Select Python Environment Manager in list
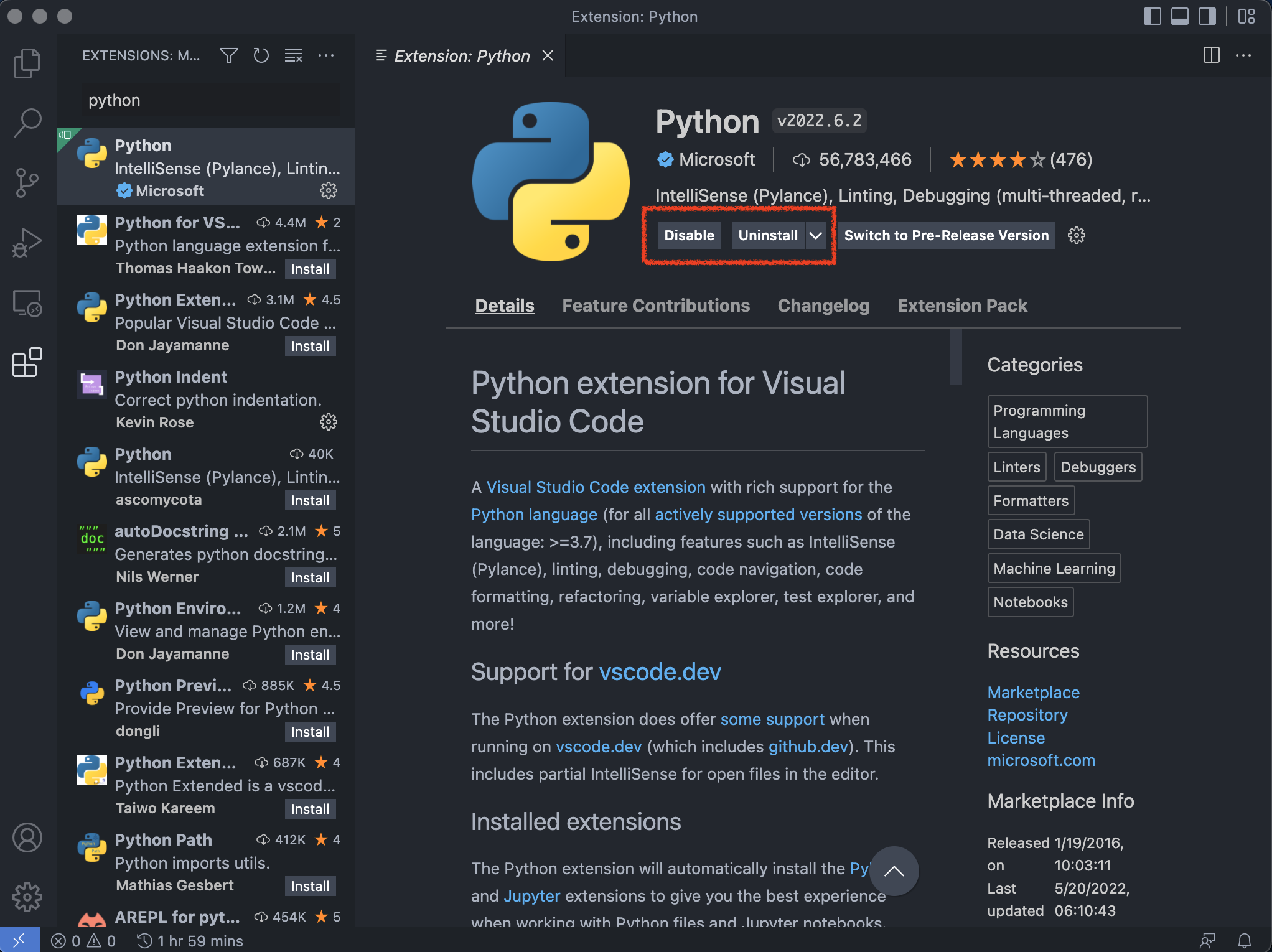 pos(206,631)
